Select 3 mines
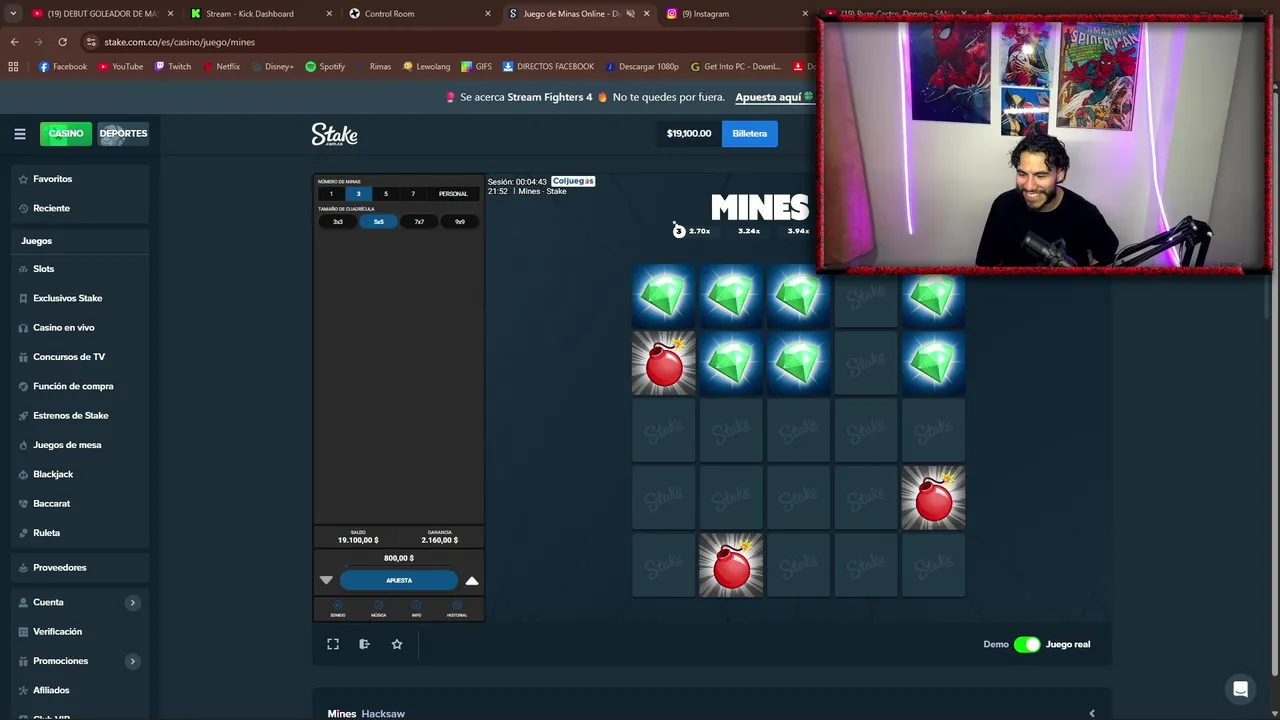 coord(358,194)
